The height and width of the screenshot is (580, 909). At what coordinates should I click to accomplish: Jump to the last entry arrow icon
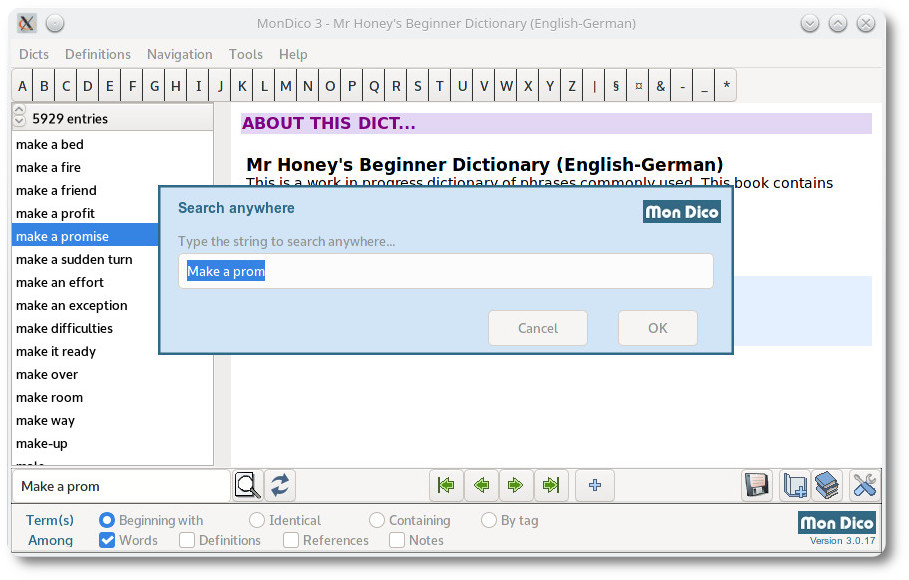click(x=551, y=485)
